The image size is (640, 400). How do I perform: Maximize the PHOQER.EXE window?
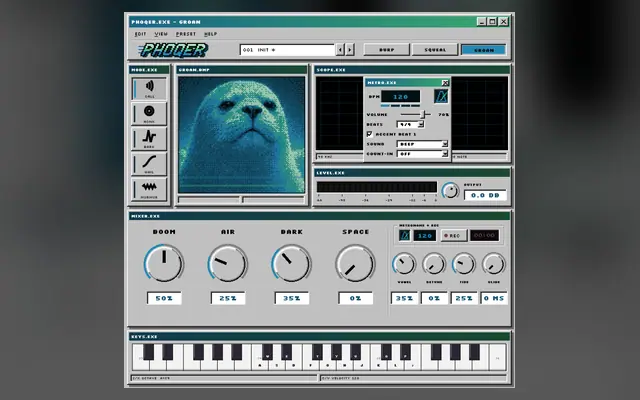pos(493,22)
